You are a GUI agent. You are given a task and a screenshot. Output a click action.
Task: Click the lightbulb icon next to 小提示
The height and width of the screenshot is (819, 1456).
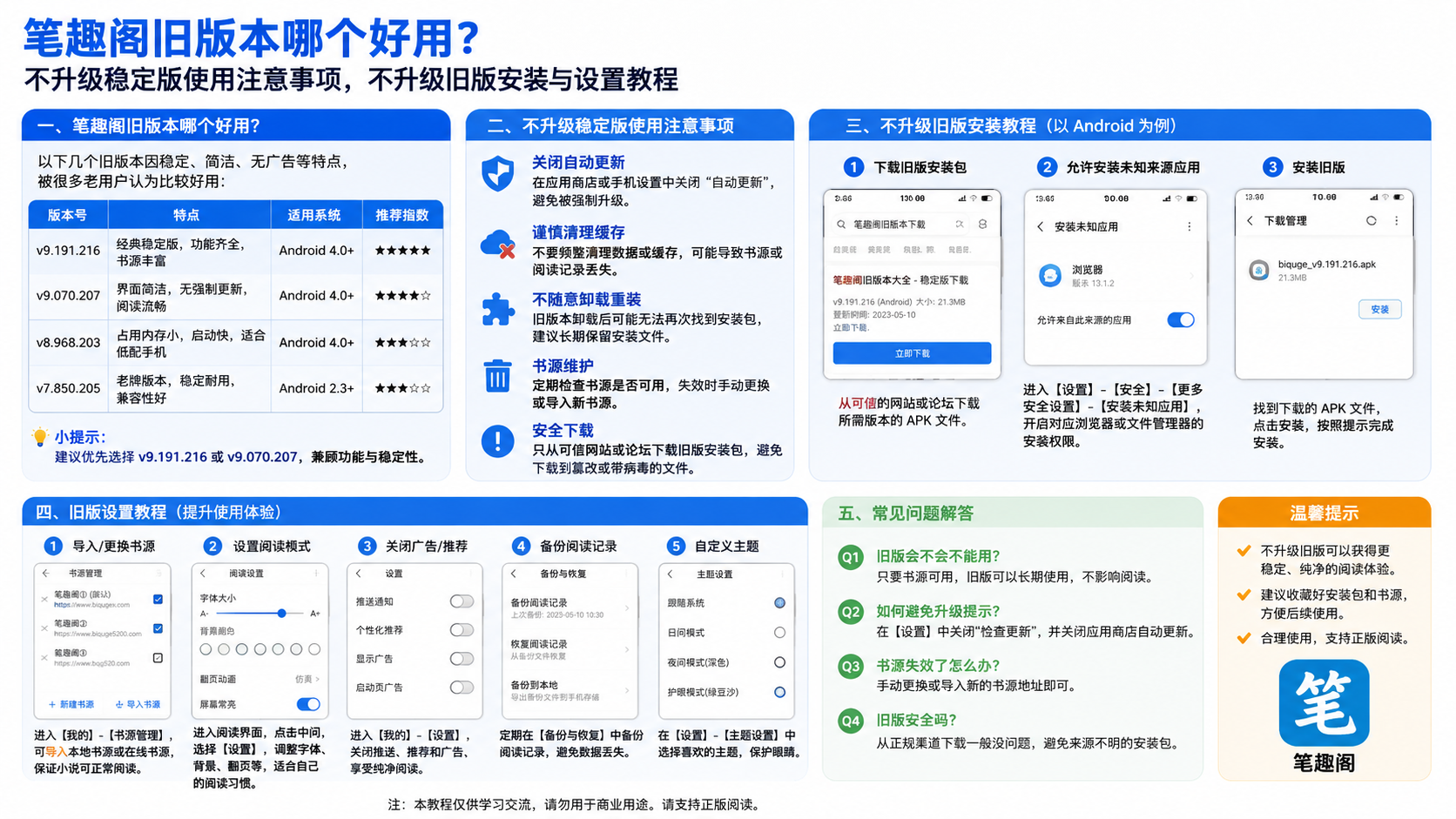point(40,437)
